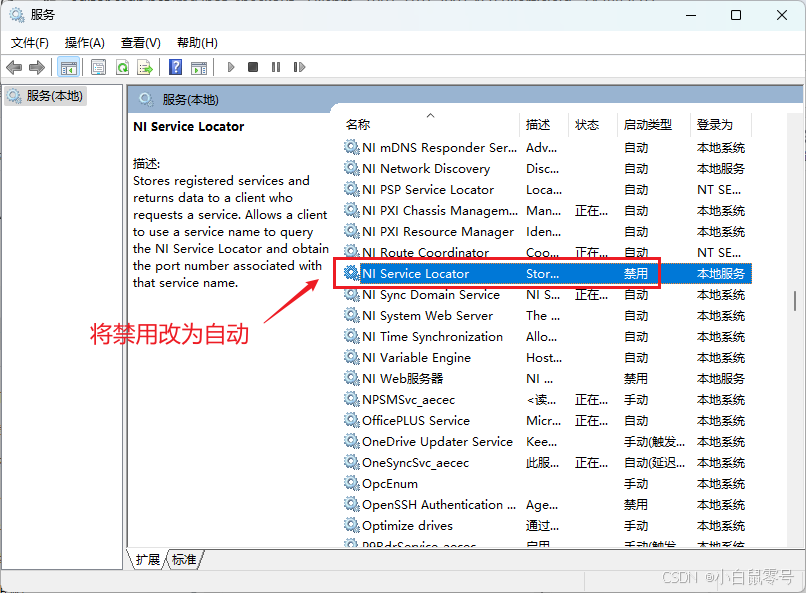Click the Forward navigation arrow
Image resolution: width=806 pixels, height=593 pixels.
[36, 67]
